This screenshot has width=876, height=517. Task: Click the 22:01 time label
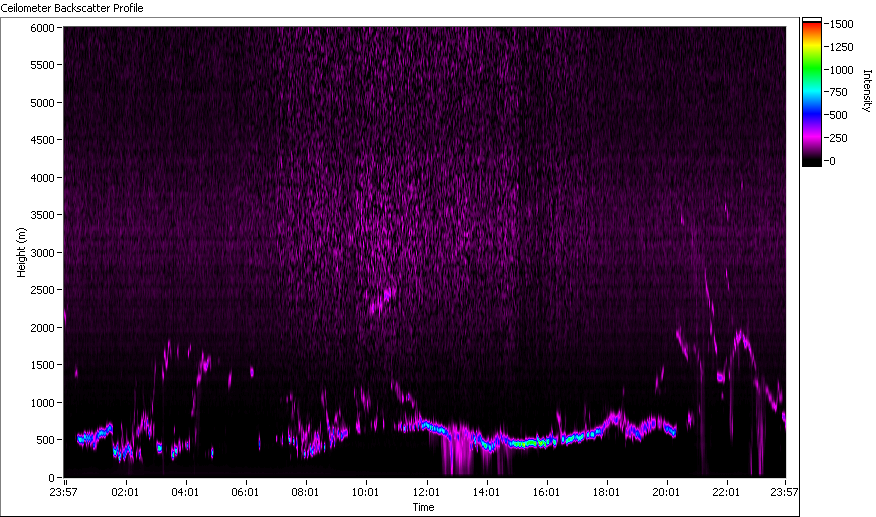(x=726, y=492)
